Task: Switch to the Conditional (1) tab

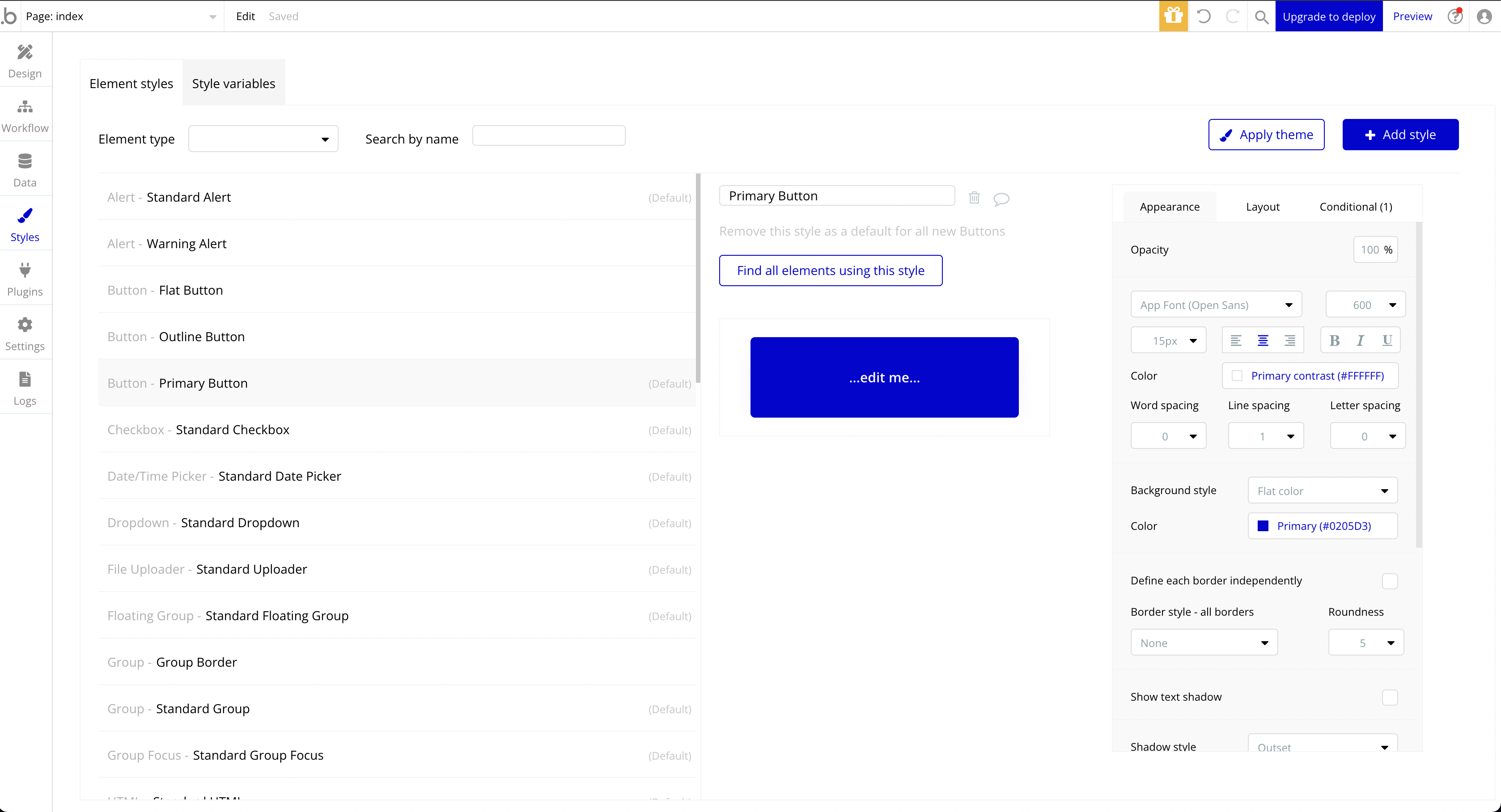Action: point(1355,207)
